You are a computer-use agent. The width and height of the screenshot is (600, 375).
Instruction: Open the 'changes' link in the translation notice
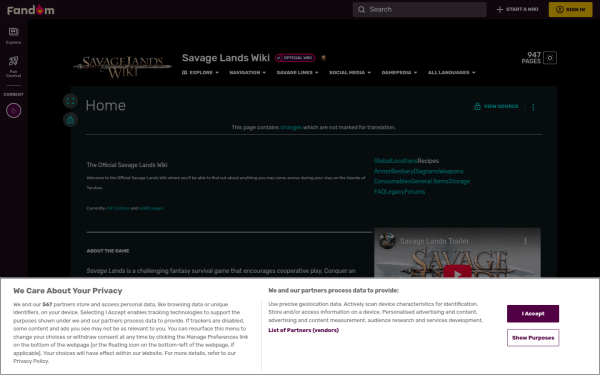(291, 127)
